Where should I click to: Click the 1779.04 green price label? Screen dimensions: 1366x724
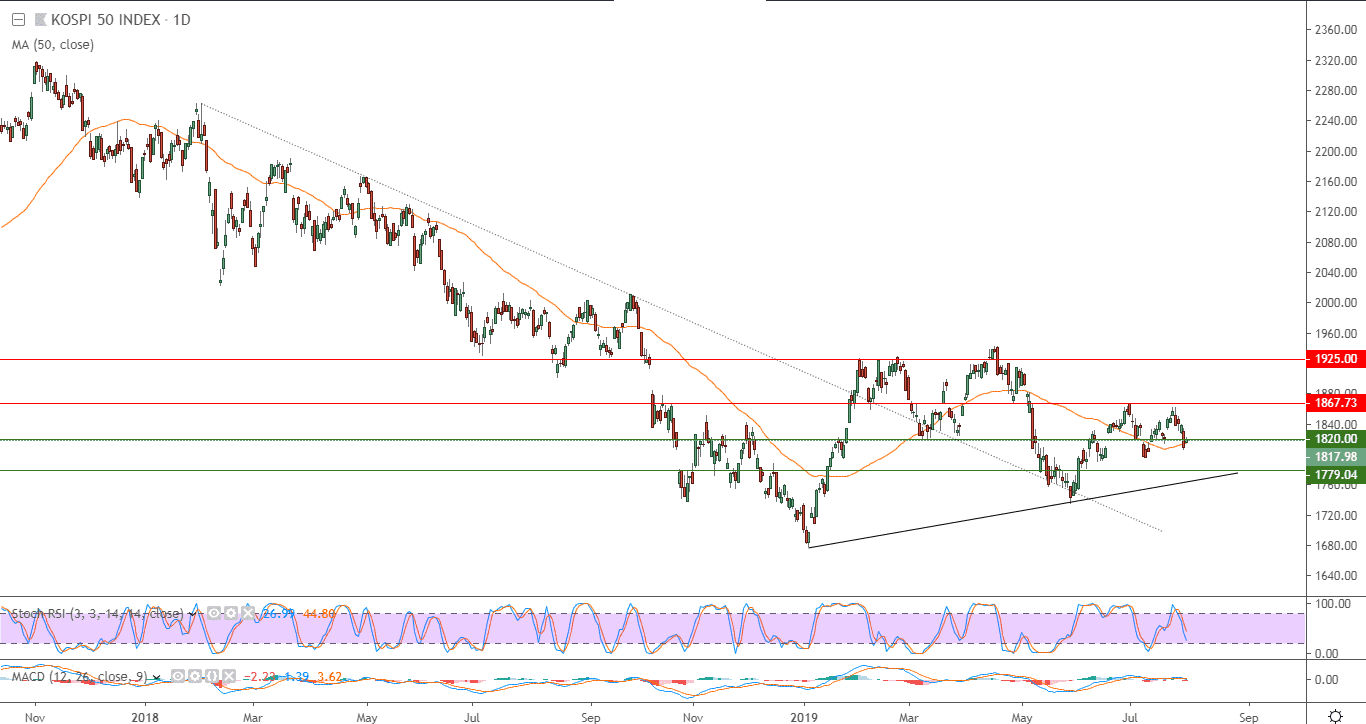[x=1335, y=475]
